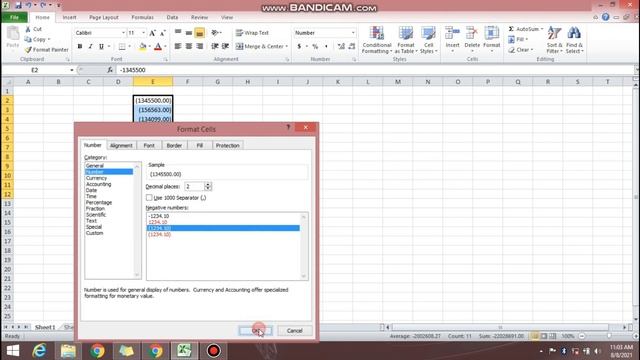Expand the Clear dropdown in Editing group
Viewport: 640px width, 360px height.
(532, 50)
